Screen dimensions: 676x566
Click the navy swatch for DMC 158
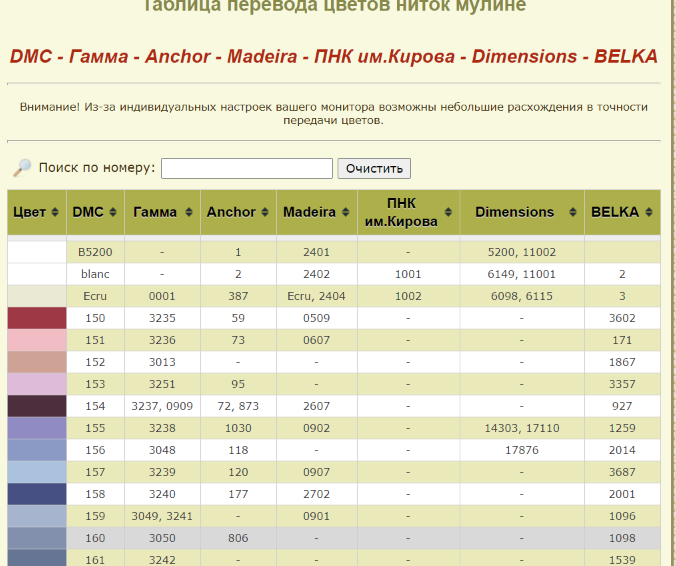tap(37, 494)
